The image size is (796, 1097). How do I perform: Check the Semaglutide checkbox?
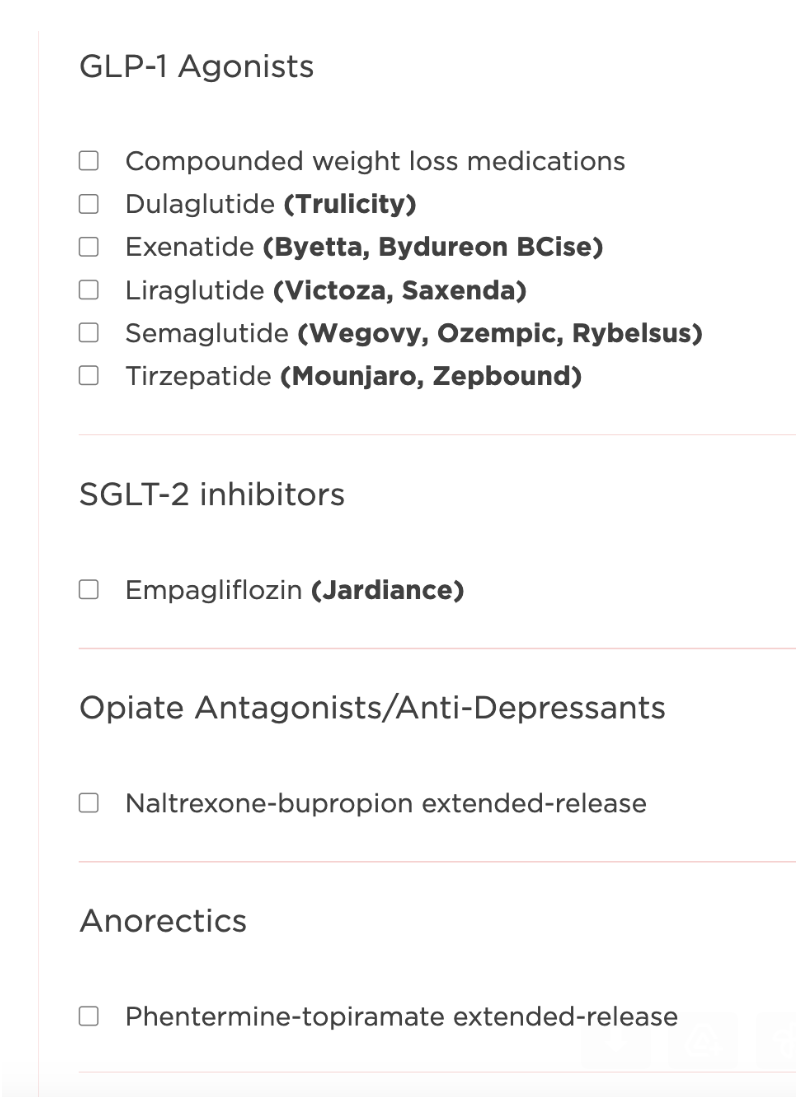point(89,334)
